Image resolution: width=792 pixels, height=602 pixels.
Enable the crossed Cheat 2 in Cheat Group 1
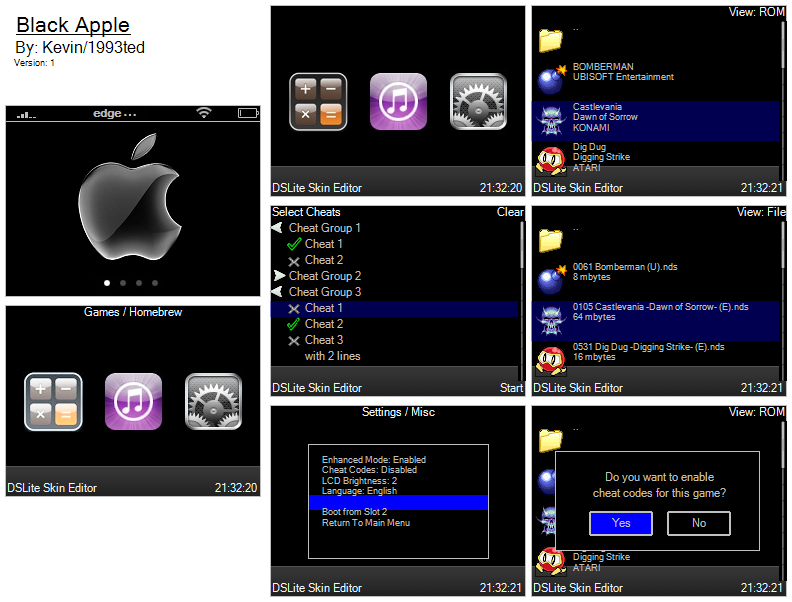(x=294, y=261)
